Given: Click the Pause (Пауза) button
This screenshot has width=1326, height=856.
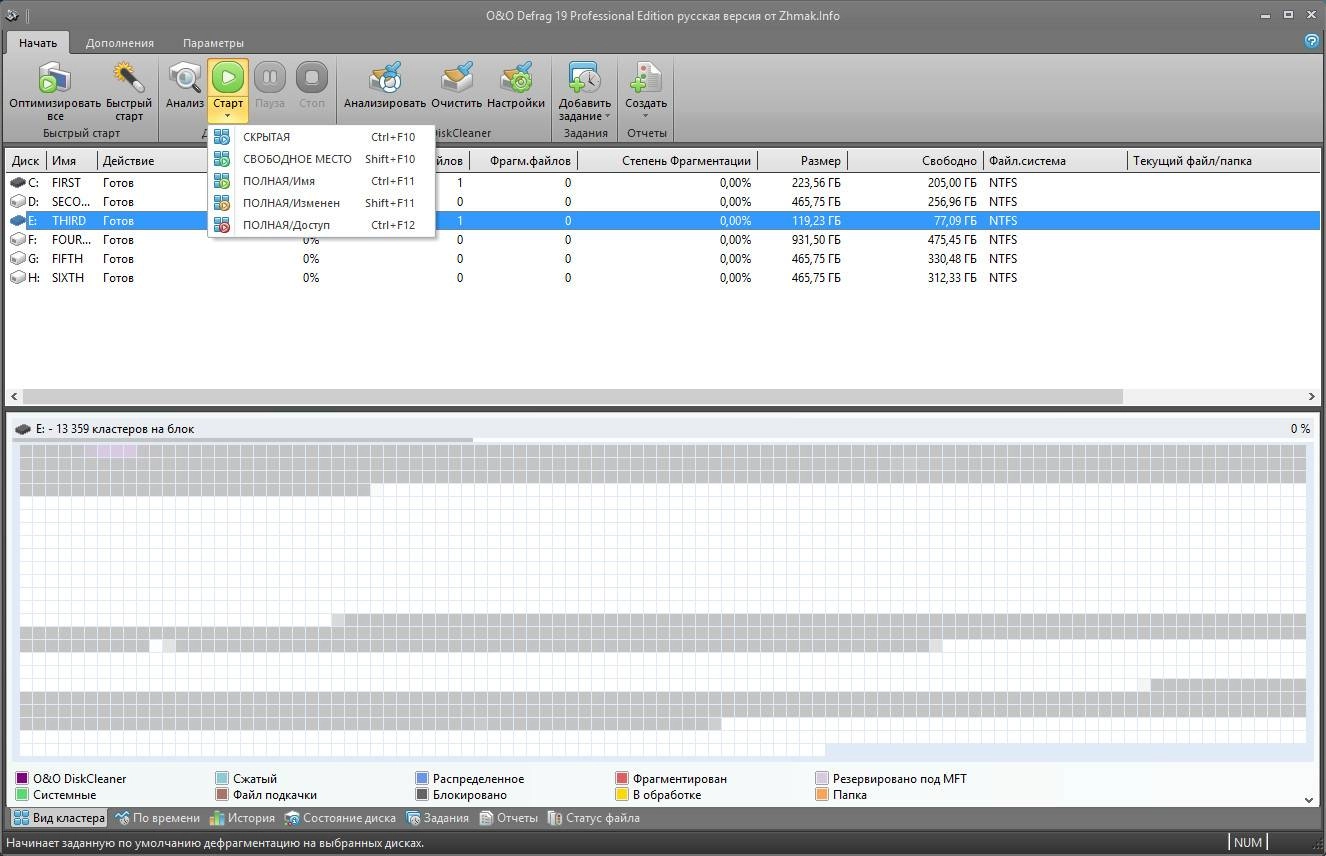Looking at the screenshot, I should coord(270,77).
